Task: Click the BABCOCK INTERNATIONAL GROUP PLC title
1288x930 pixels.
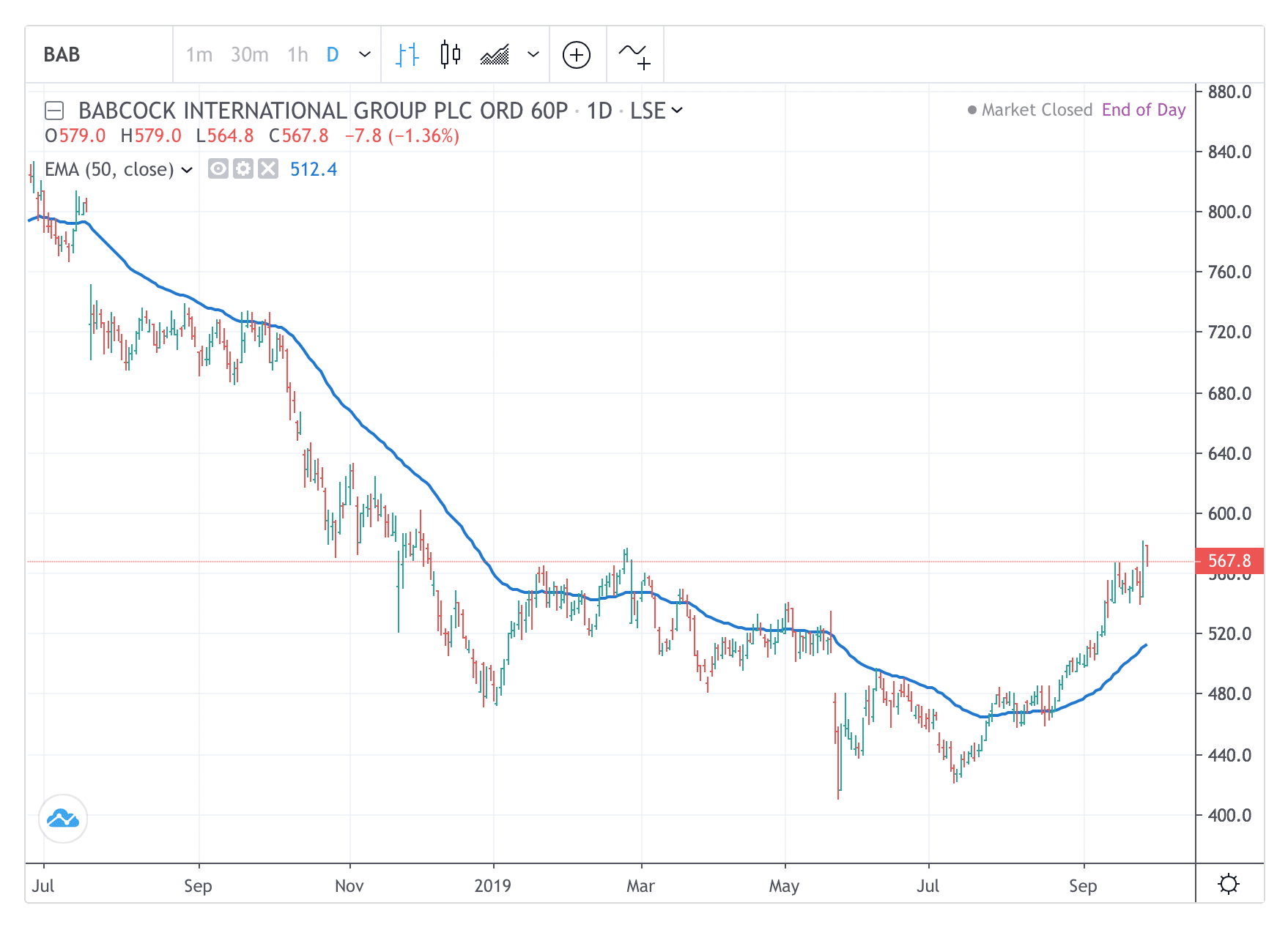Action: 323,111
